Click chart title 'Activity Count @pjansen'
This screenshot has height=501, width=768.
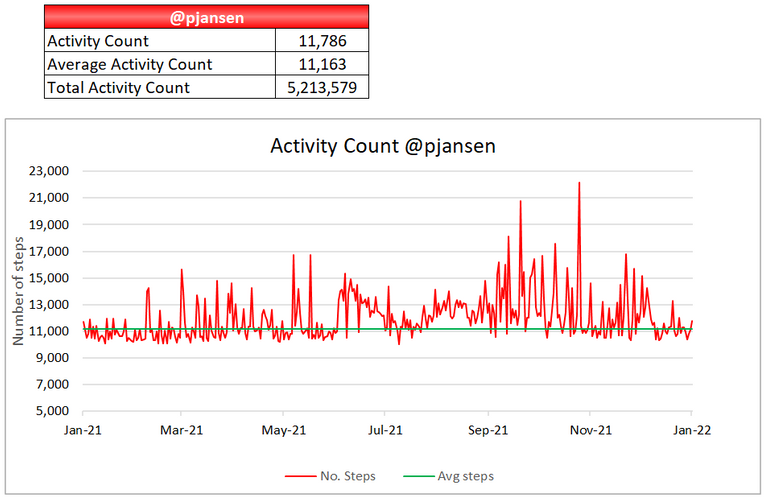pos(383,146)
